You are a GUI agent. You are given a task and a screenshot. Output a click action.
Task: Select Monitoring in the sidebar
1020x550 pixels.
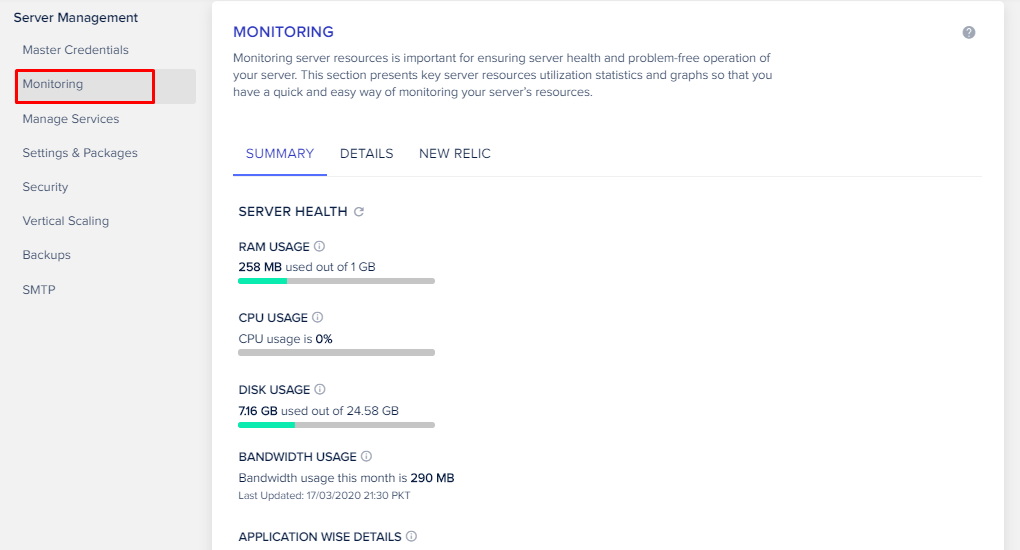(x=53, y=85)
